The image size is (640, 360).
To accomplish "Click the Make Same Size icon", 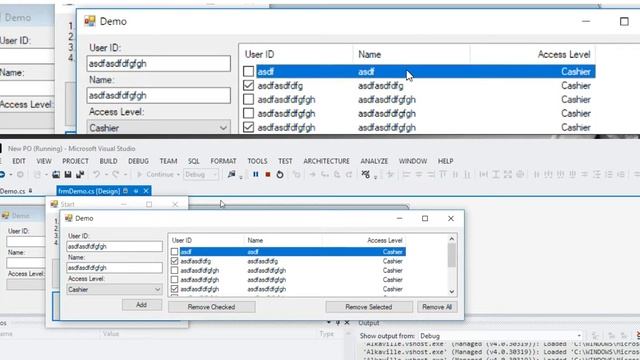I will click(x=508, y=175).
